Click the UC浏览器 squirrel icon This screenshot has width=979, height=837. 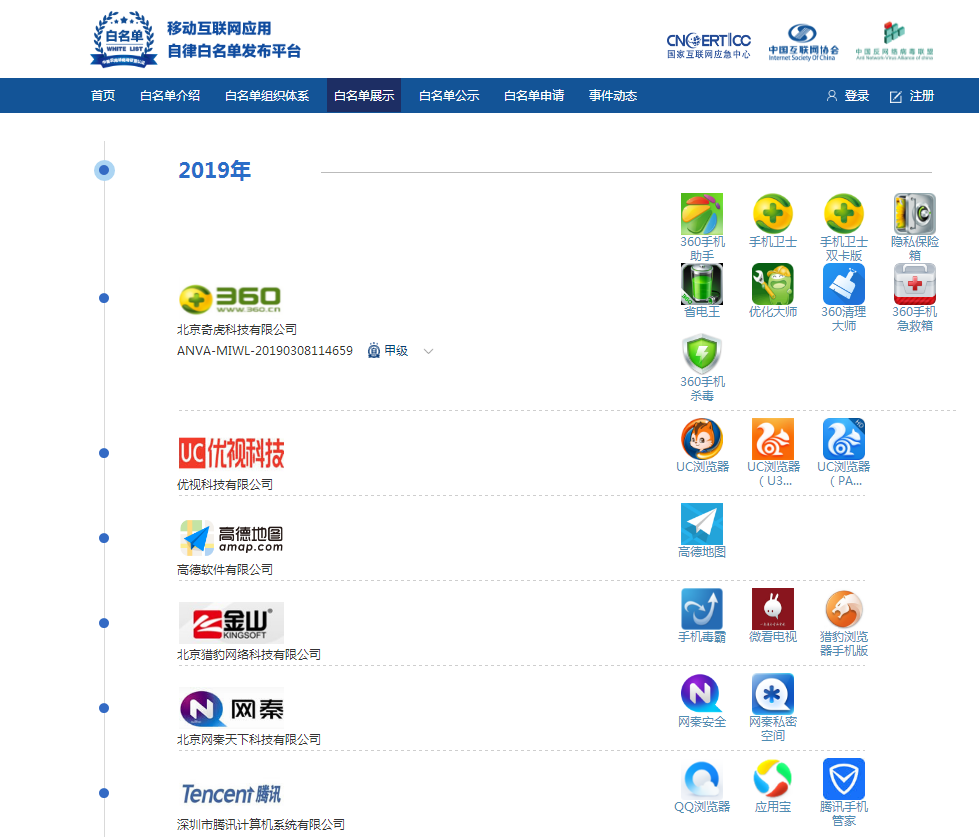click(701, 439)
